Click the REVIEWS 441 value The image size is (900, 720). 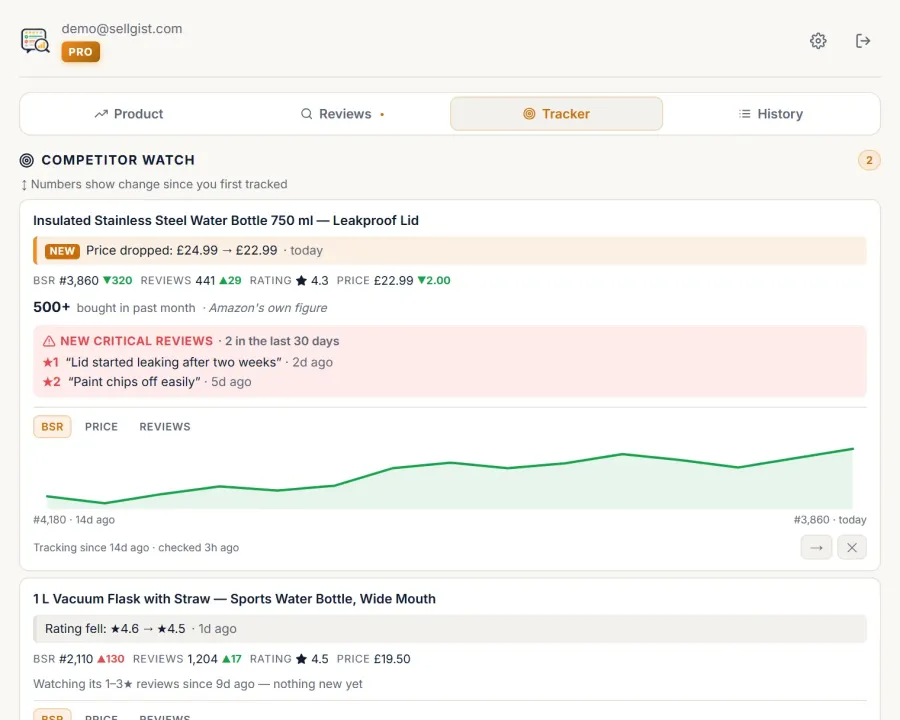point(205,281)
